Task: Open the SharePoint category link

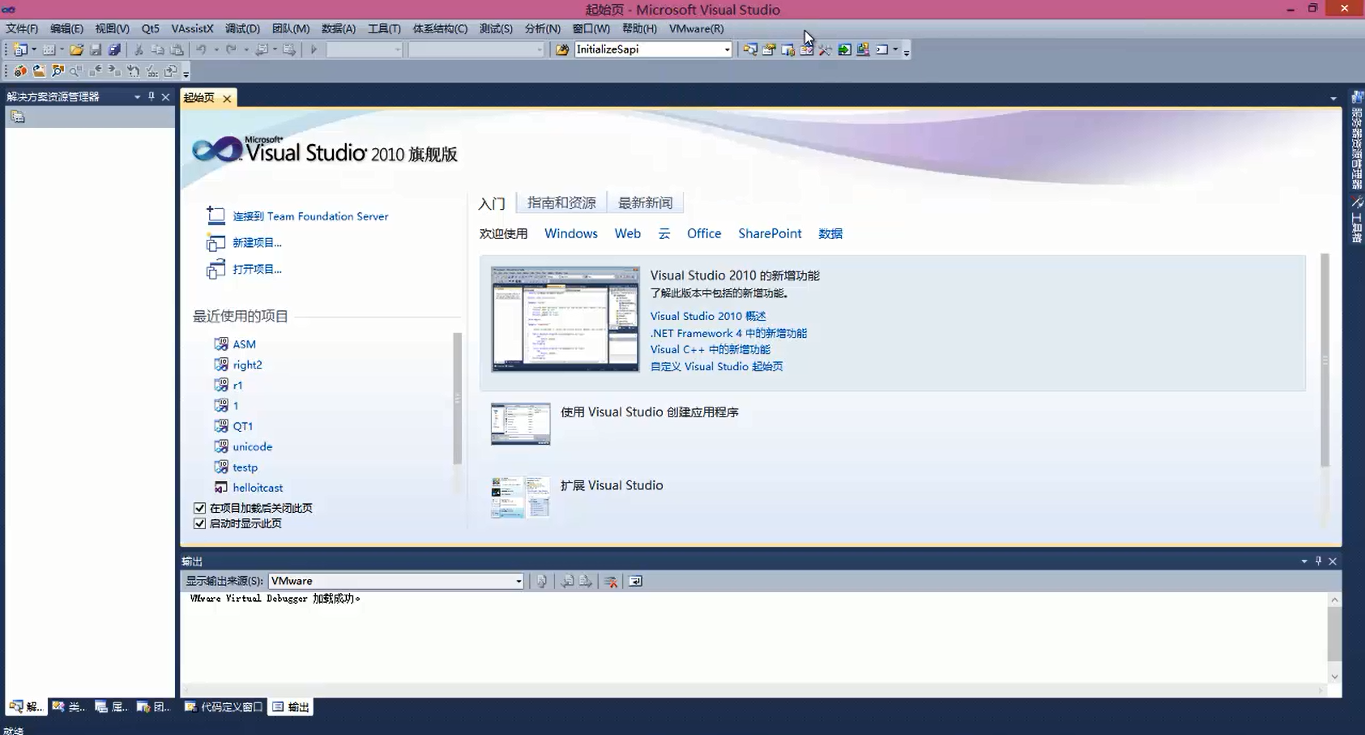Action: click(x=770, y=234)
